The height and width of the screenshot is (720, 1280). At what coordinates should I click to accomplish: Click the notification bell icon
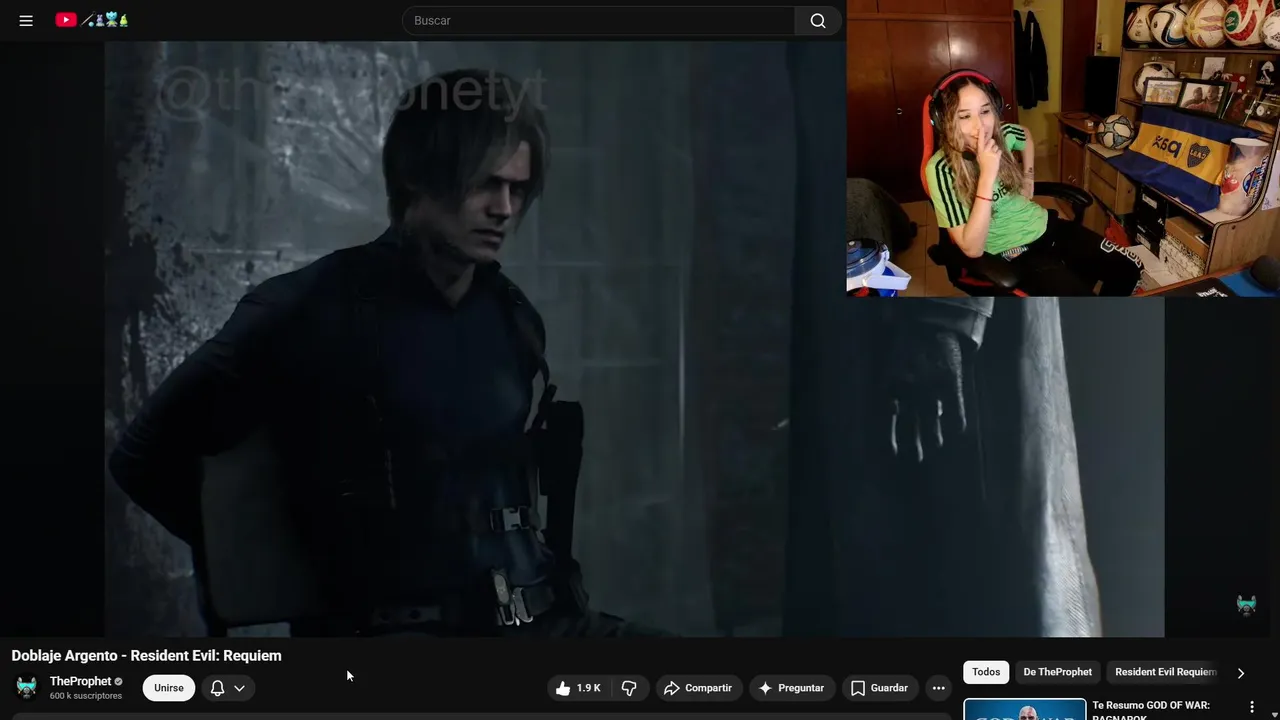(217, 688)
